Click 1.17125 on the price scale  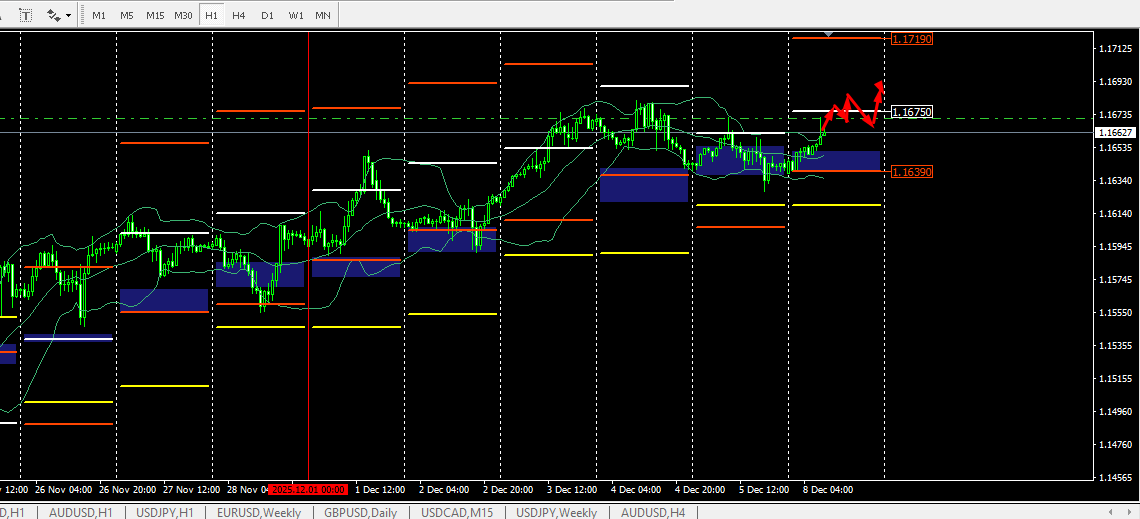1116,49
